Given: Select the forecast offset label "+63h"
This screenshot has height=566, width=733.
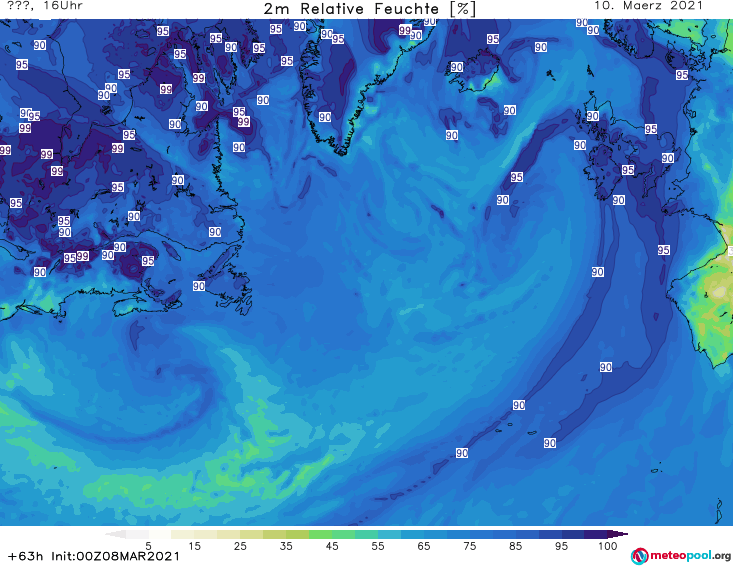Looking at the screenshot, I should (25, 556).
